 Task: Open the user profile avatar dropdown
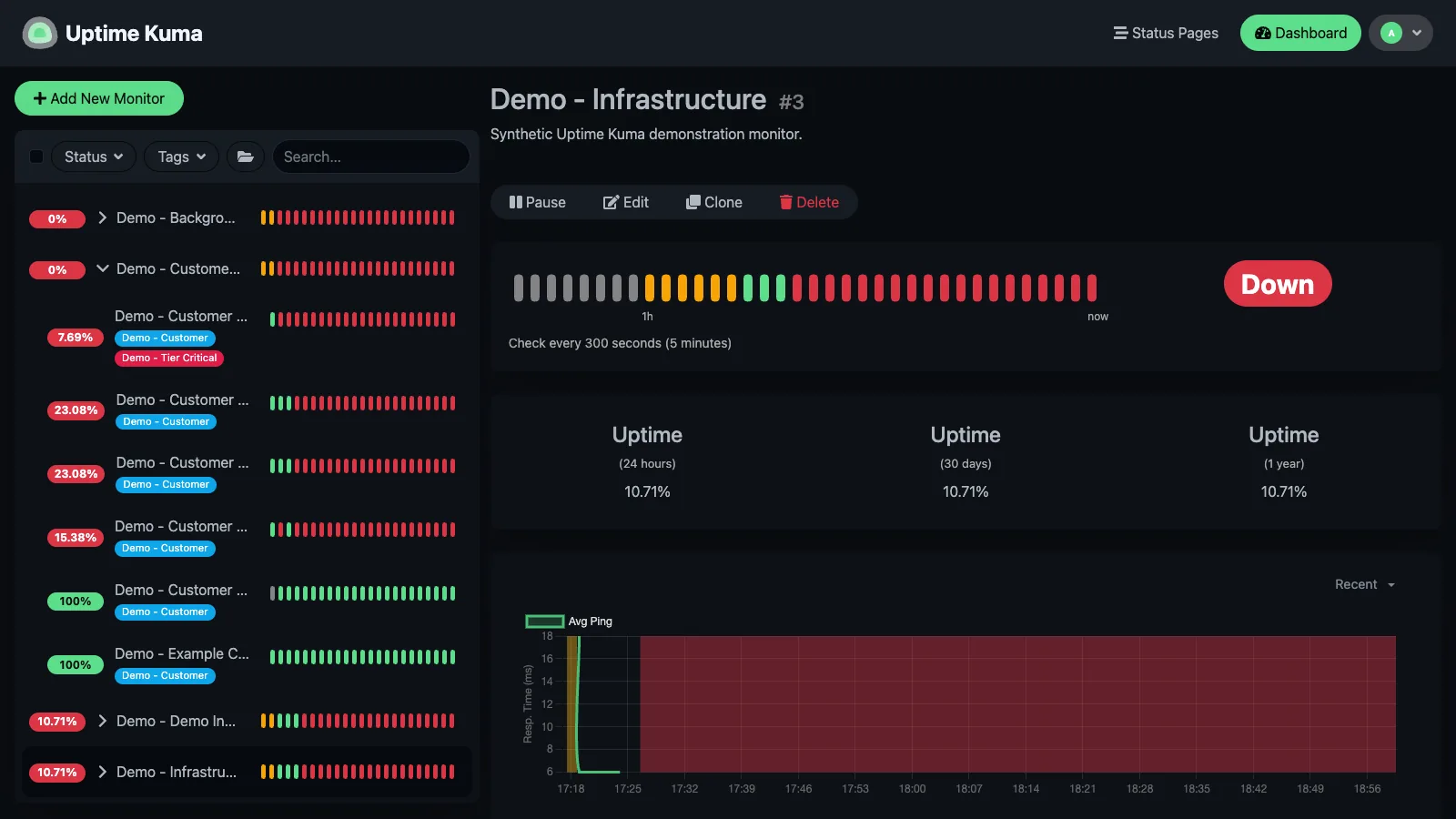1400,33
